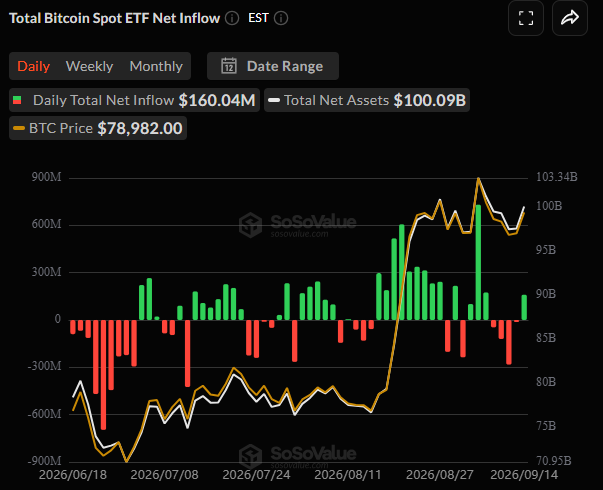This screenshot has height=490, width=603.
Task: Click the 70.95B right axis label
Action: [554, 461]
